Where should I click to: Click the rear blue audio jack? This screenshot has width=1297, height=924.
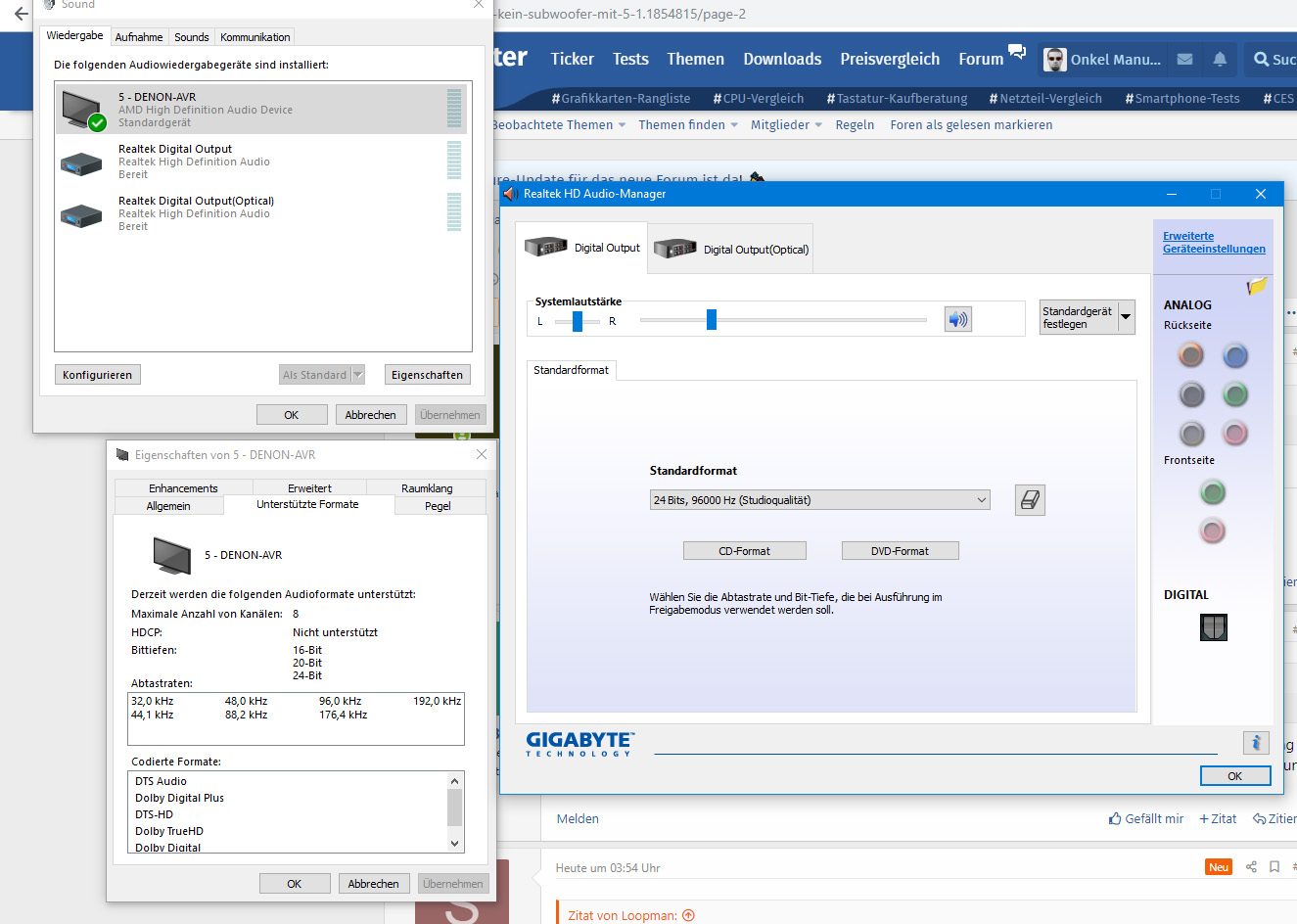click(x=1235, y=355)
